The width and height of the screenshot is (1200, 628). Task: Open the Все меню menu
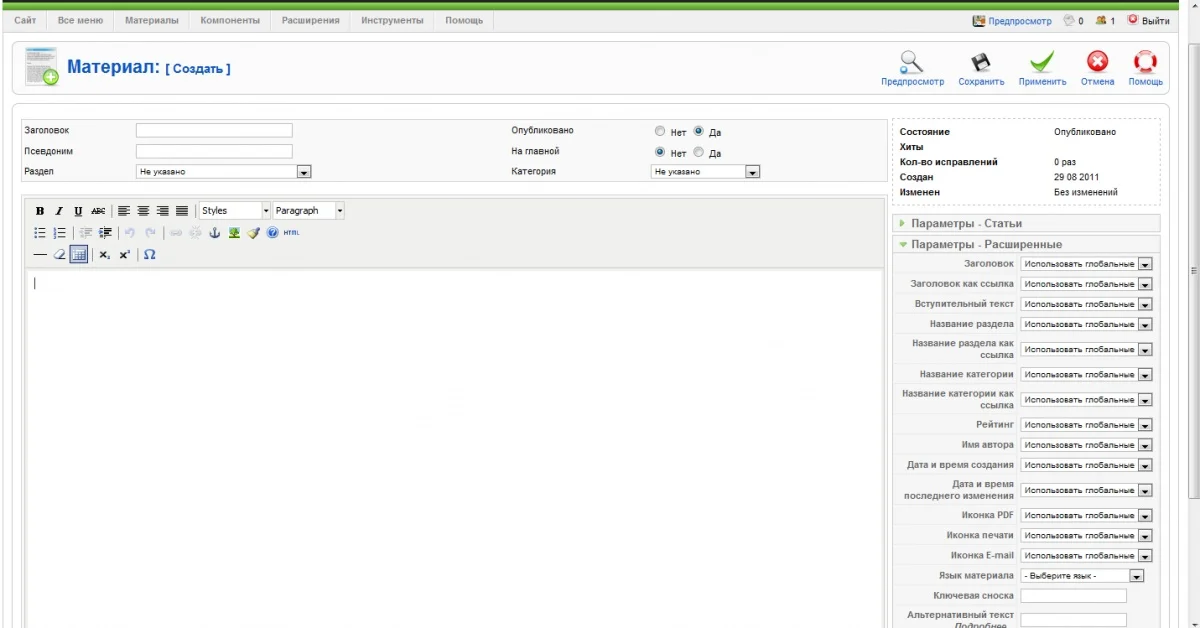80,20
